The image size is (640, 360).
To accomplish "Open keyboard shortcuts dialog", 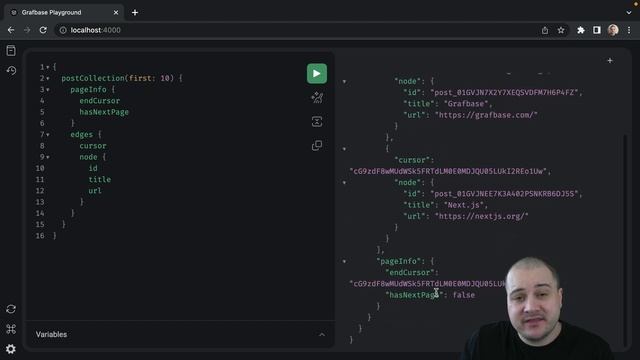I will click(11, 329).
